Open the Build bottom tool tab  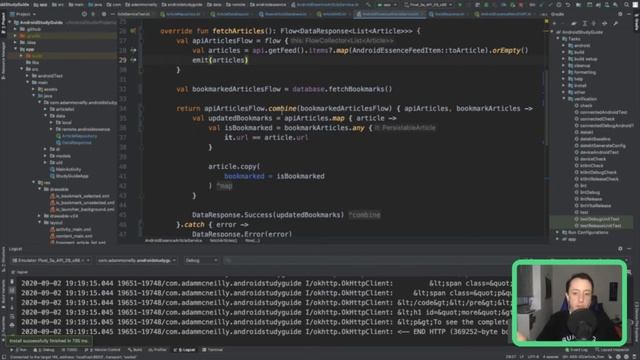135,350
